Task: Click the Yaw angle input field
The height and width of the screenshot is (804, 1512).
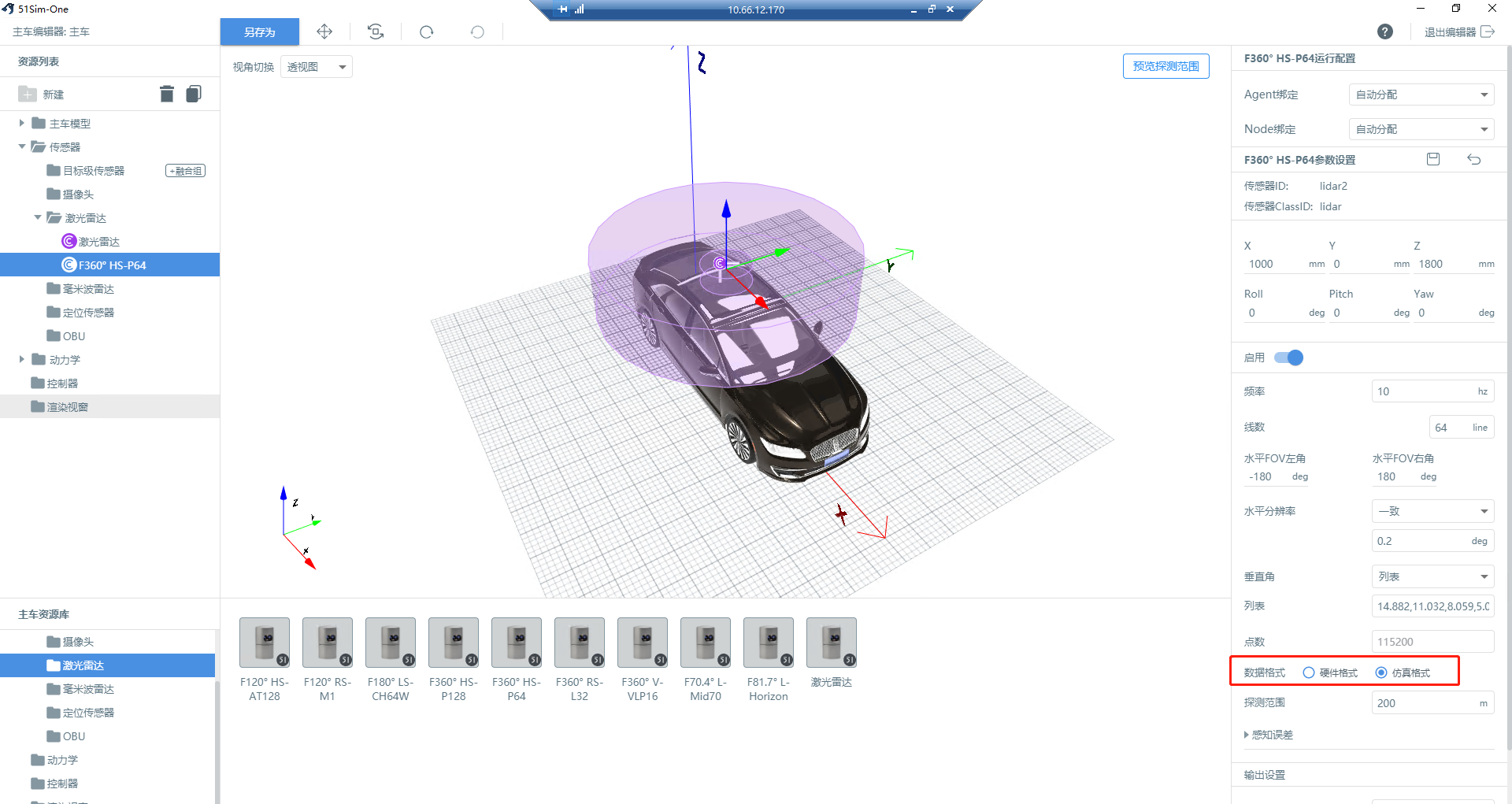Action: tap(1455, 313)
